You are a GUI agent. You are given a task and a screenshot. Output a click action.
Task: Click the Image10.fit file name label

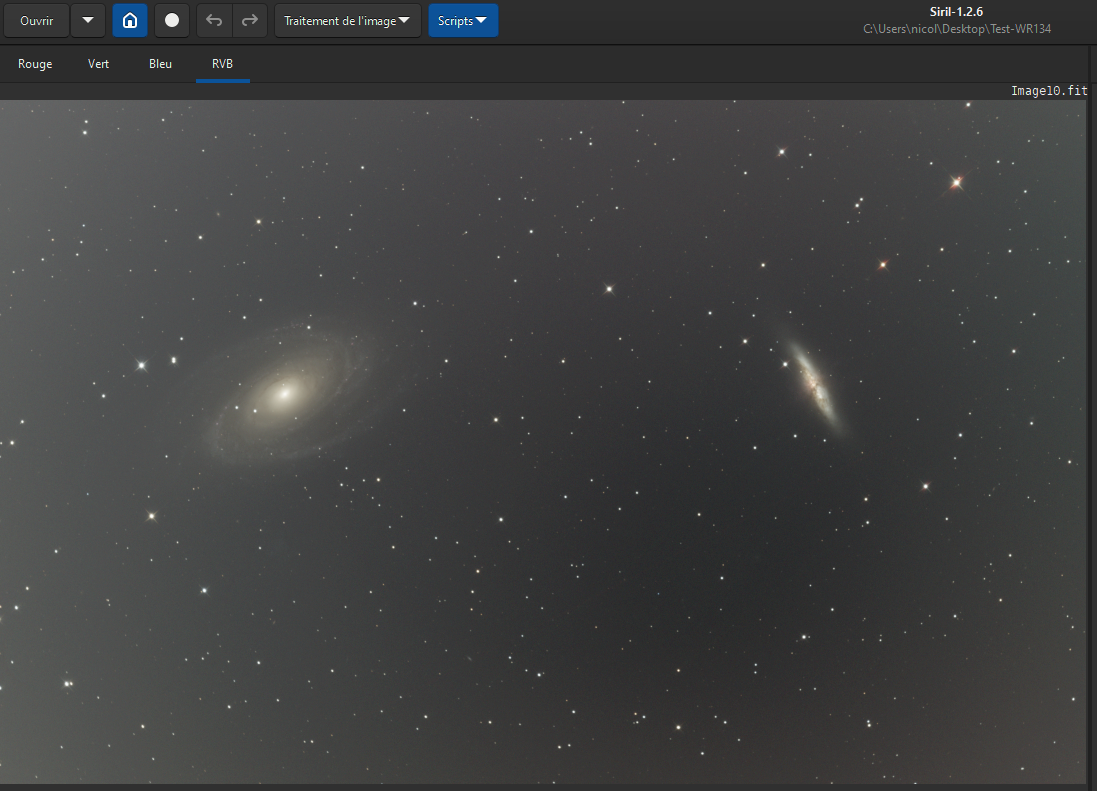(x=1049, y=91)
